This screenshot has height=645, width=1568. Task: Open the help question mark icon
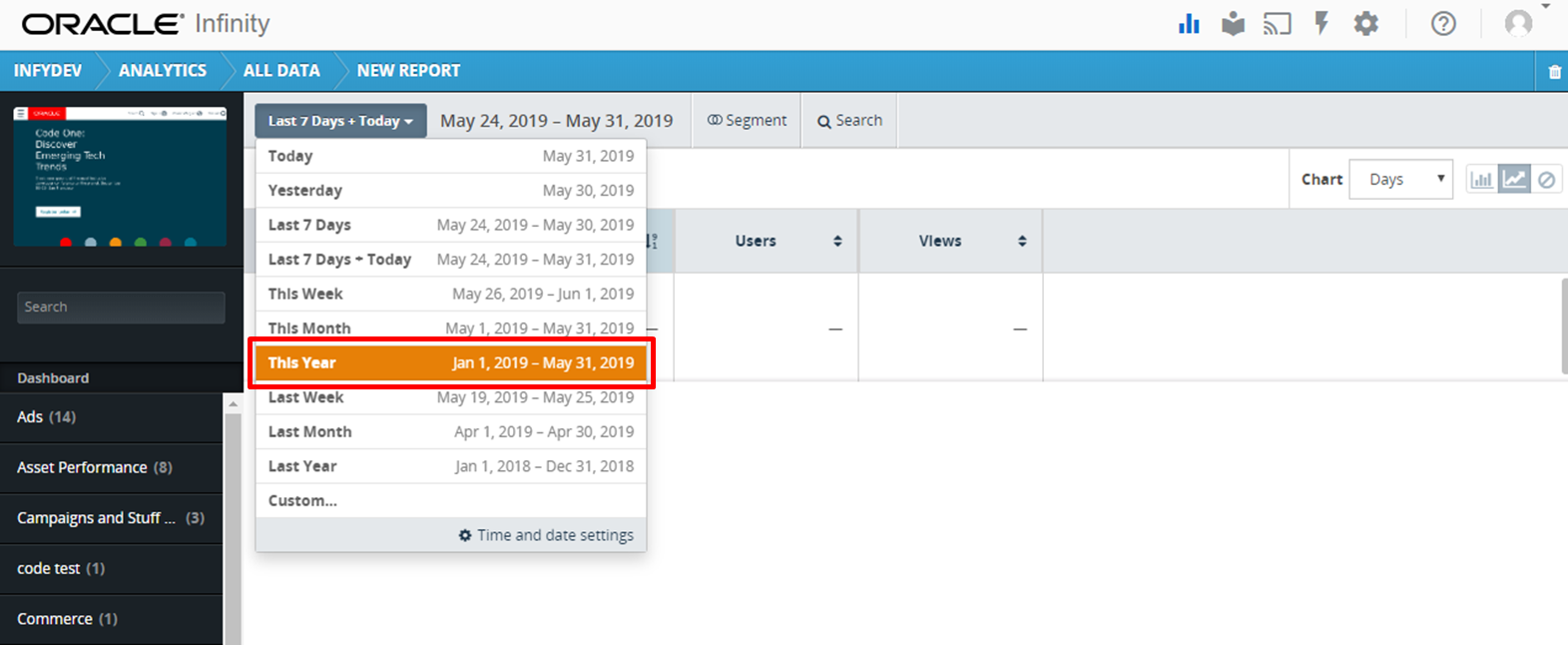coord(1443,24)
